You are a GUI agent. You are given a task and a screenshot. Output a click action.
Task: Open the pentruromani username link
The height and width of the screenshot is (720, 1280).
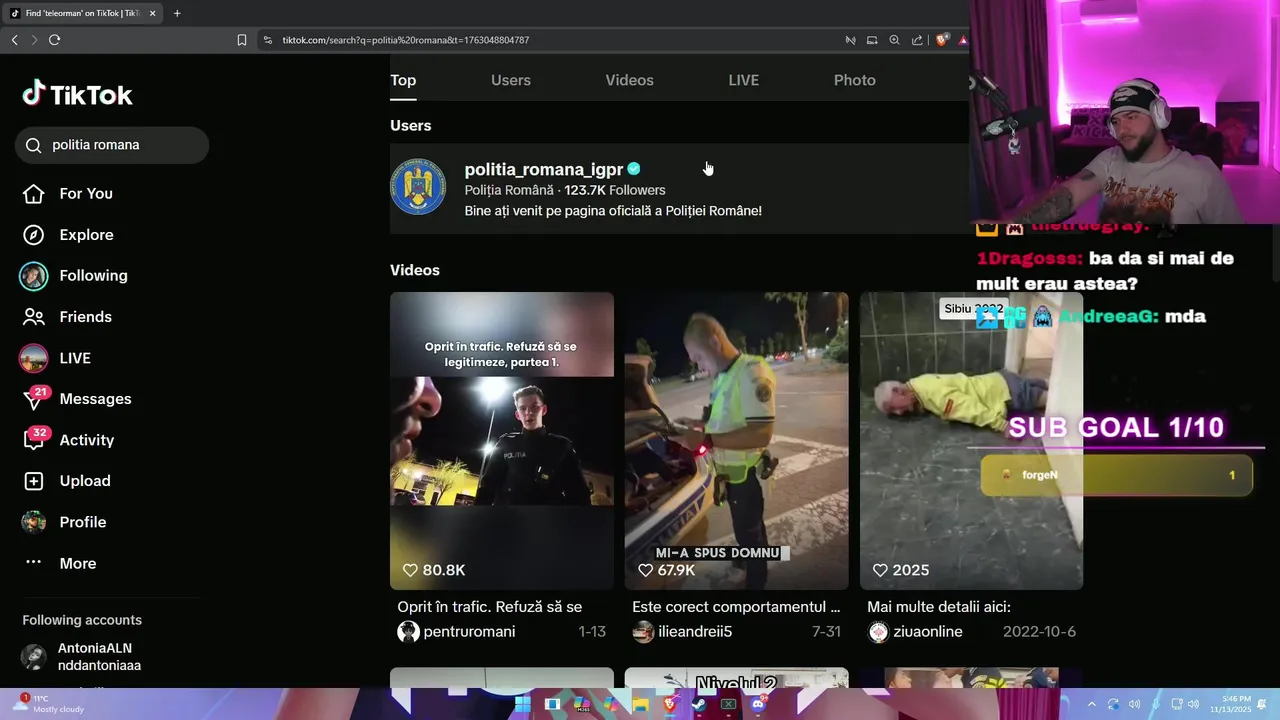469,631
